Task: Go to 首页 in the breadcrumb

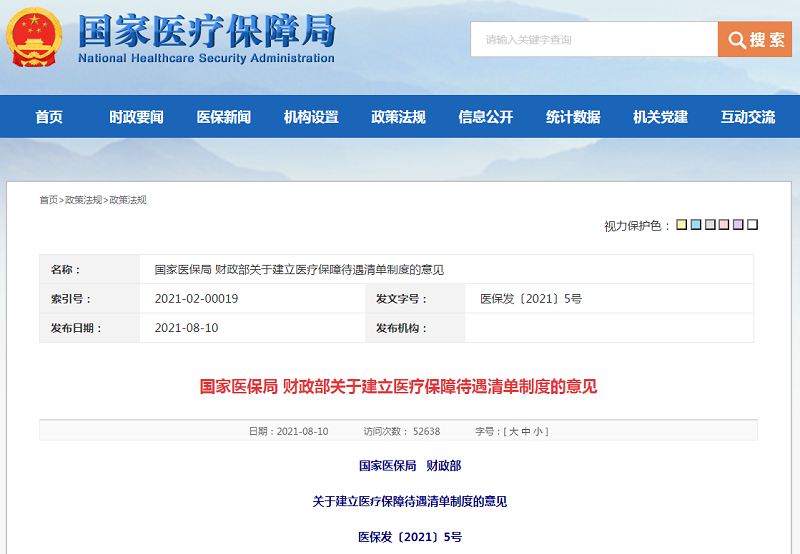Action: [x=48, y=200]
